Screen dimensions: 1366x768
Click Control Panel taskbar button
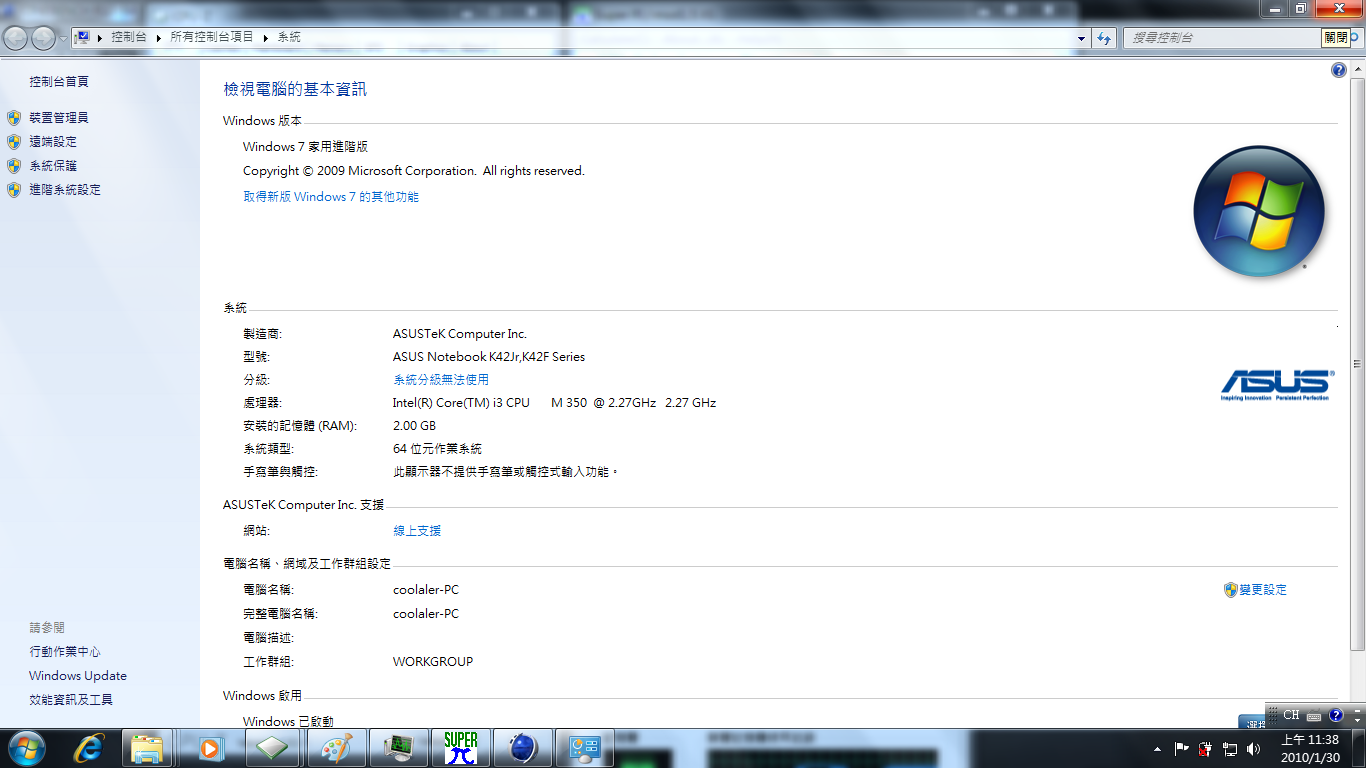584,748
